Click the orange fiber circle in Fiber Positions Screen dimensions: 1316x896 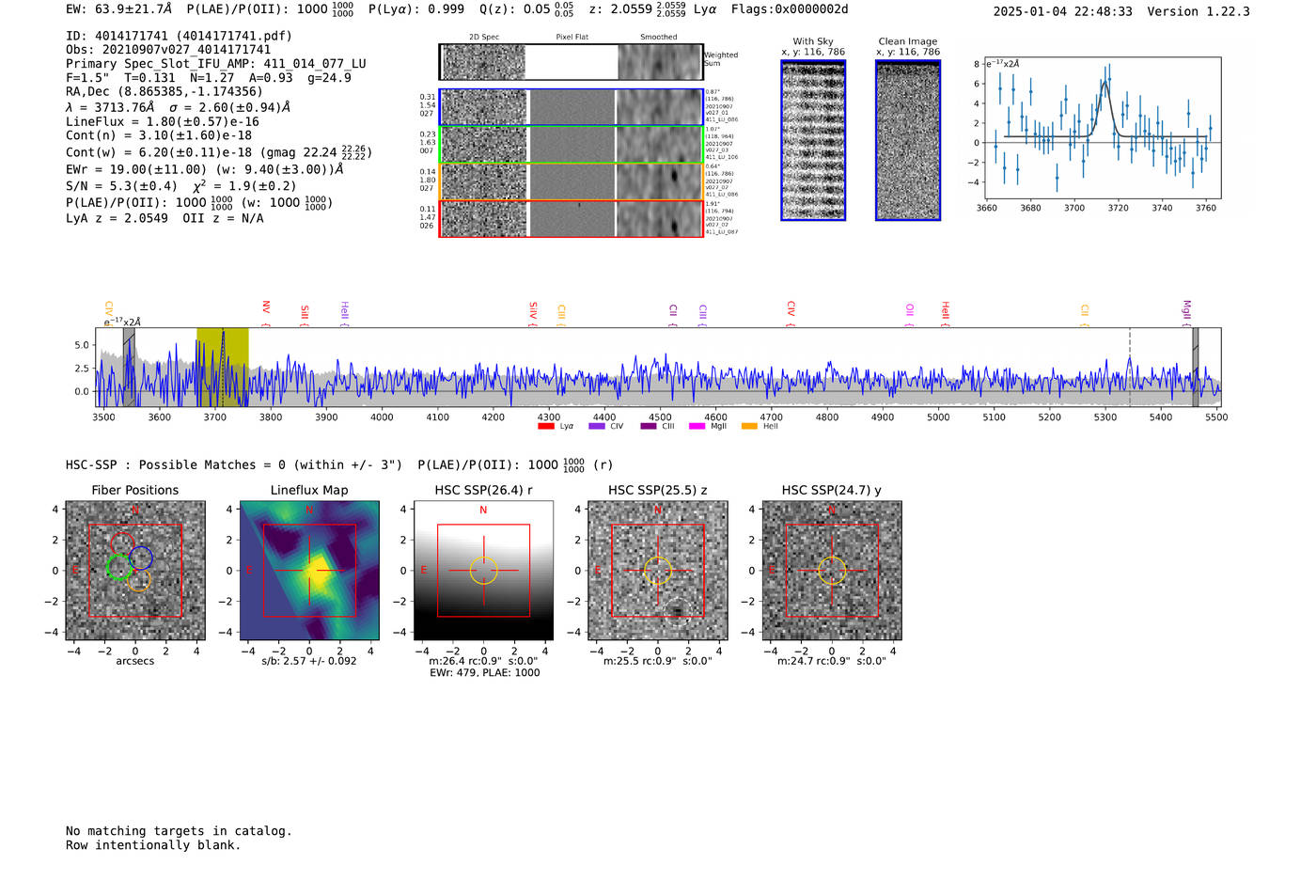pyautogui.click(x=139, y=580)
